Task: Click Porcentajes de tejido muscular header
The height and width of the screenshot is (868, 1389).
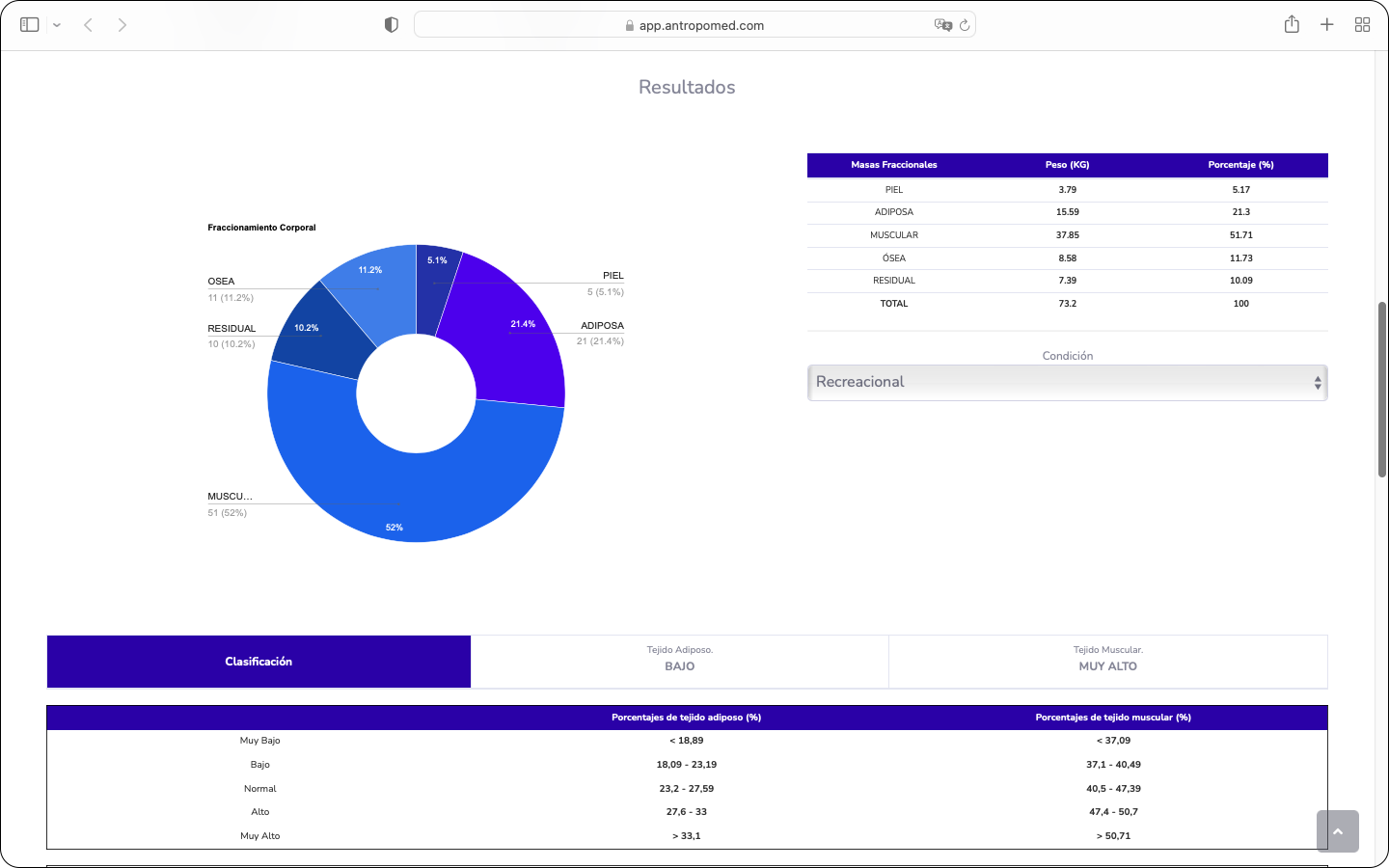Action: [1113, 718]
